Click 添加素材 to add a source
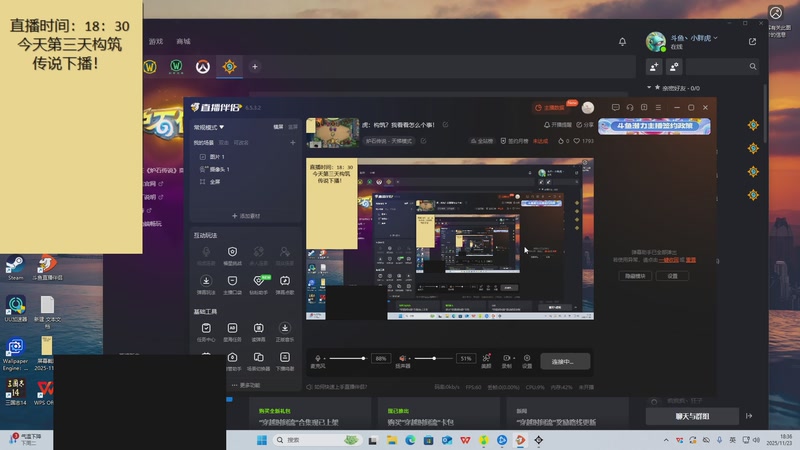Screen dimensions: 800x450 pos(246,216)
